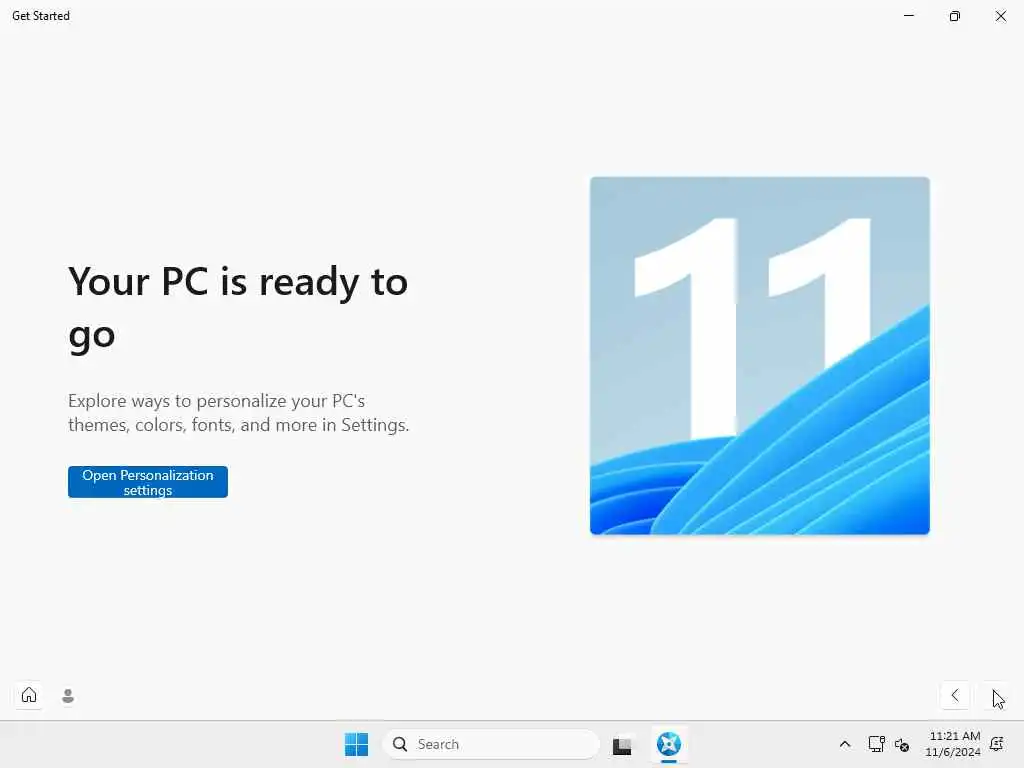Show hidden system tray icons
This screenshot has width=1024, height=768.
point(844,744)
